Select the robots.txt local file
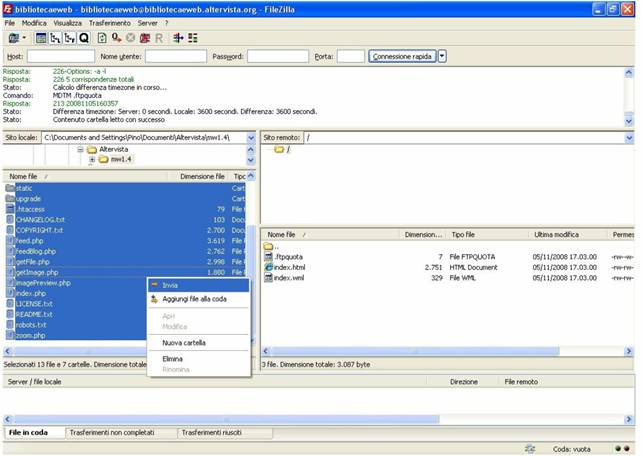Image resolution: width=642 pixels, height=456 pixels. pos(76,325)
